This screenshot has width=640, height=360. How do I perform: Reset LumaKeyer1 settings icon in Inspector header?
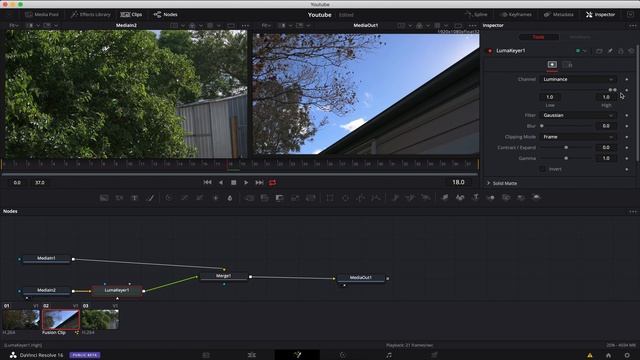coord(631,51)
